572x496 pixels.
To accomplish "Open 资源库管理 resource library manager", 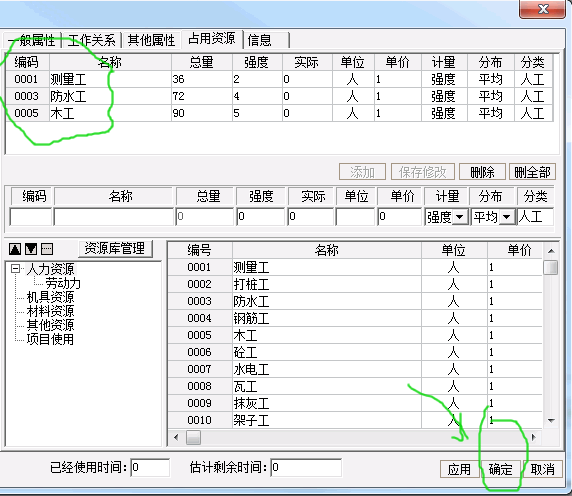I will 115,249.
